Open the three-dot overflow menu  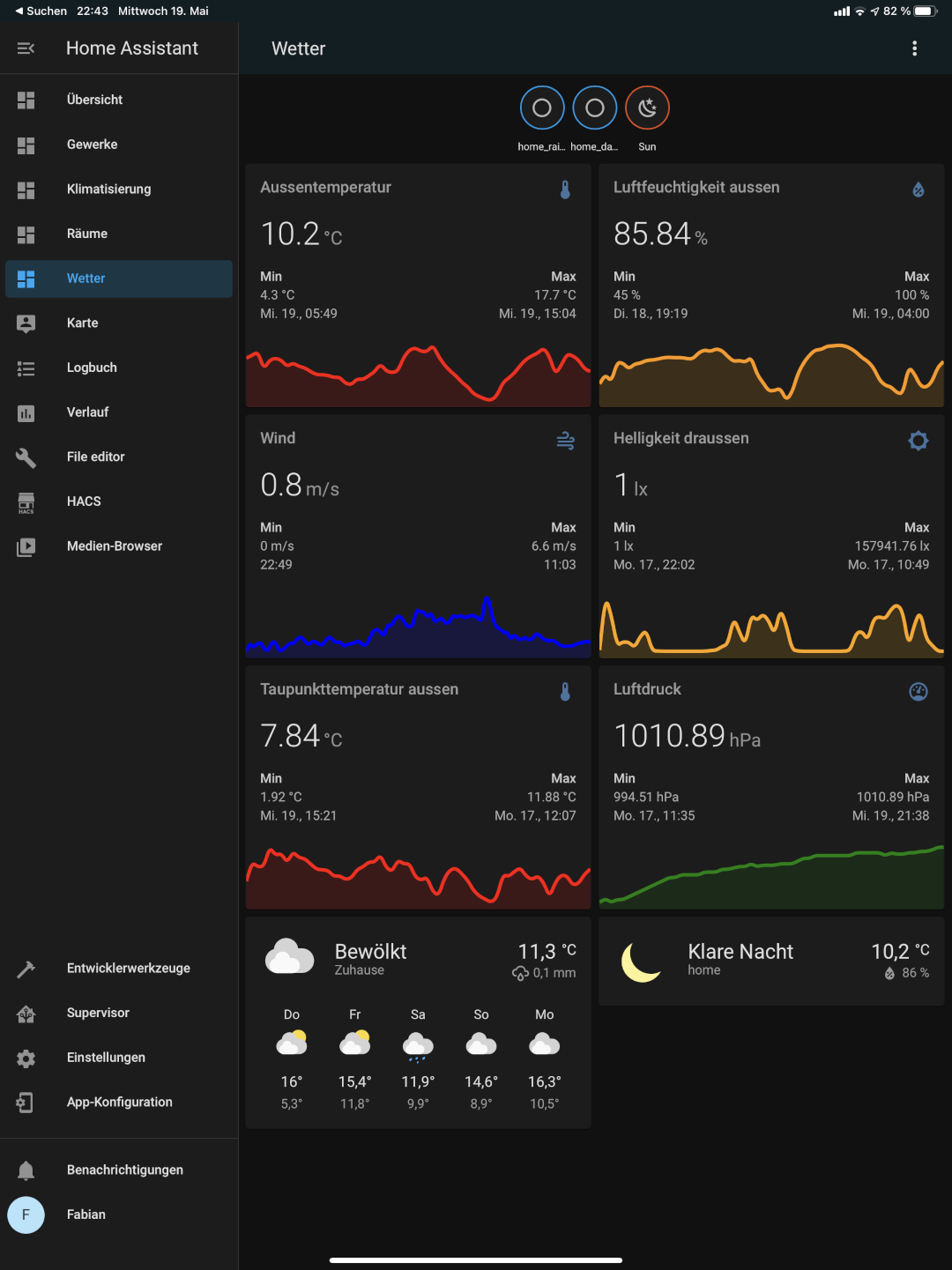914,48
